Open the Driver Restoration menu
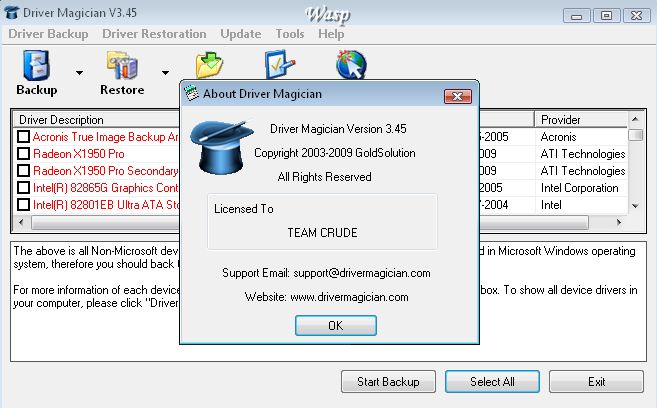 click(154, 34)
